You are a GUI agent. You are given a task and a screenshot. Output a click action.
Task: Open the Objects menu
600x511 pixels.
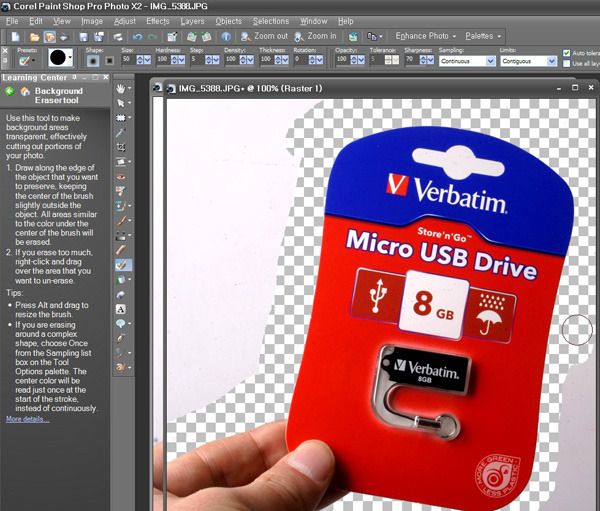228,21
